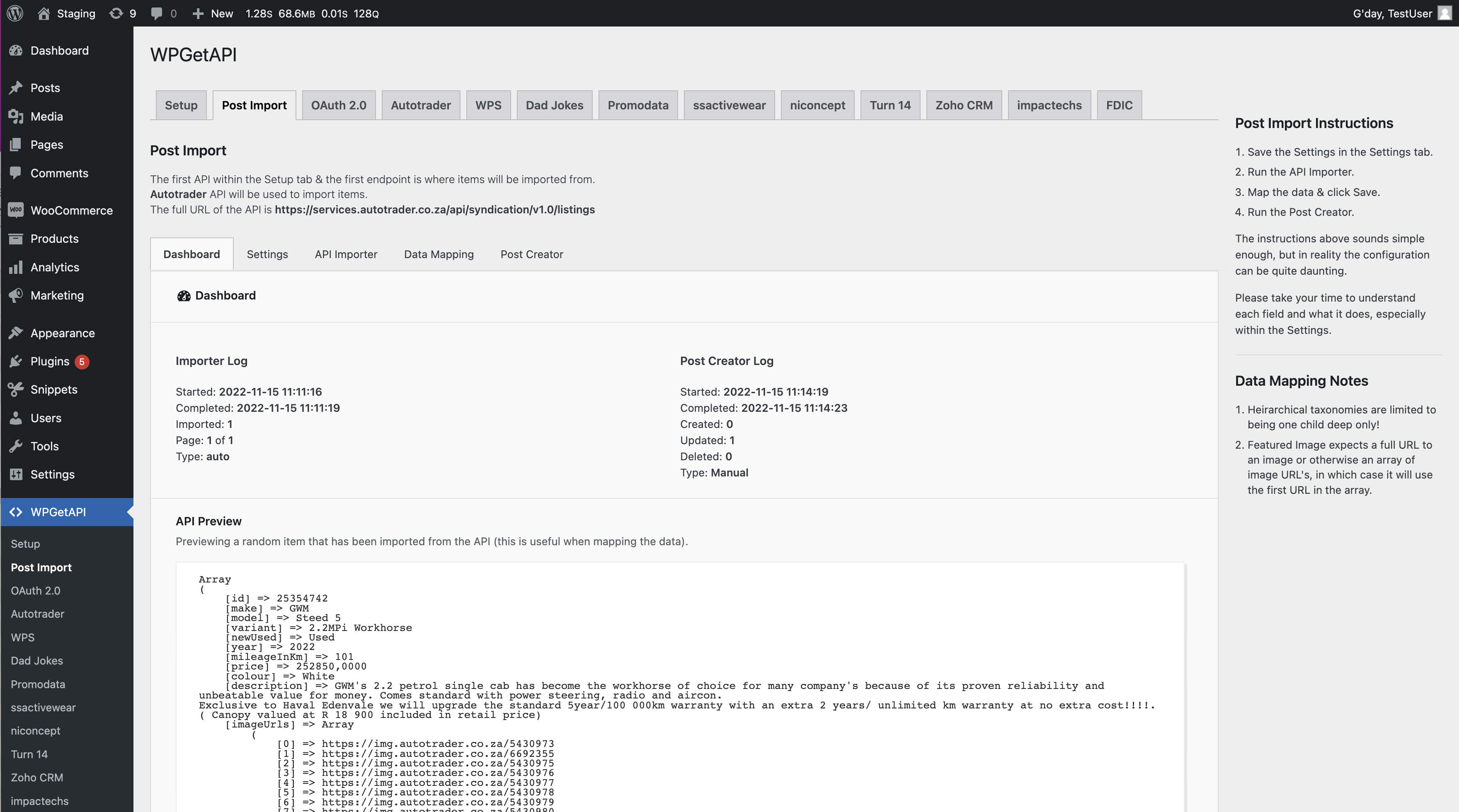Select the WPS tab
The width and height of the screenshot is (1459, 812).
488,105
